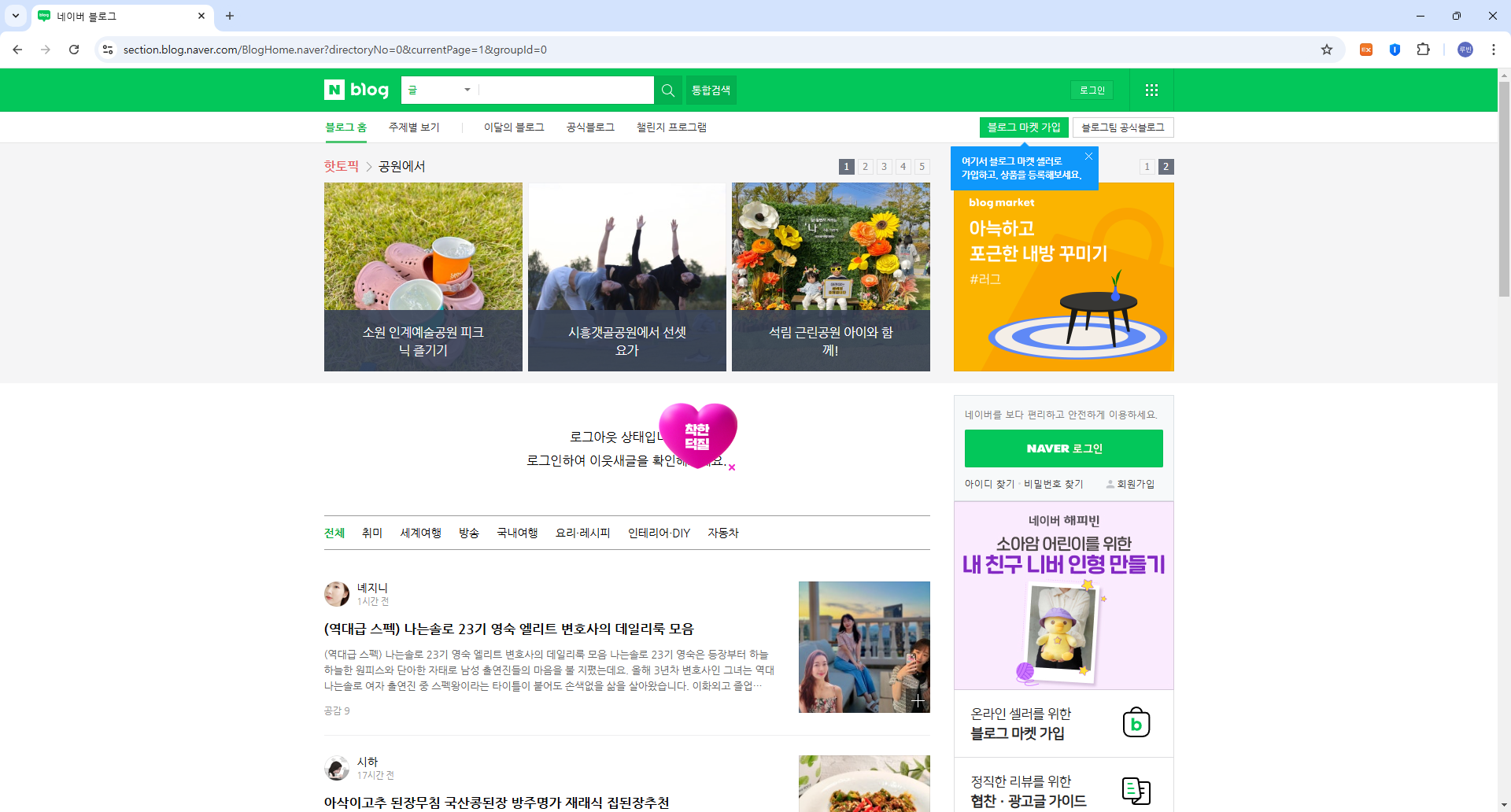Viewport: 1511px width, 812px height.
Task: Click 블로그팀 공식블로그 button
Action: pyautogui.click(x=1123, y=127)
